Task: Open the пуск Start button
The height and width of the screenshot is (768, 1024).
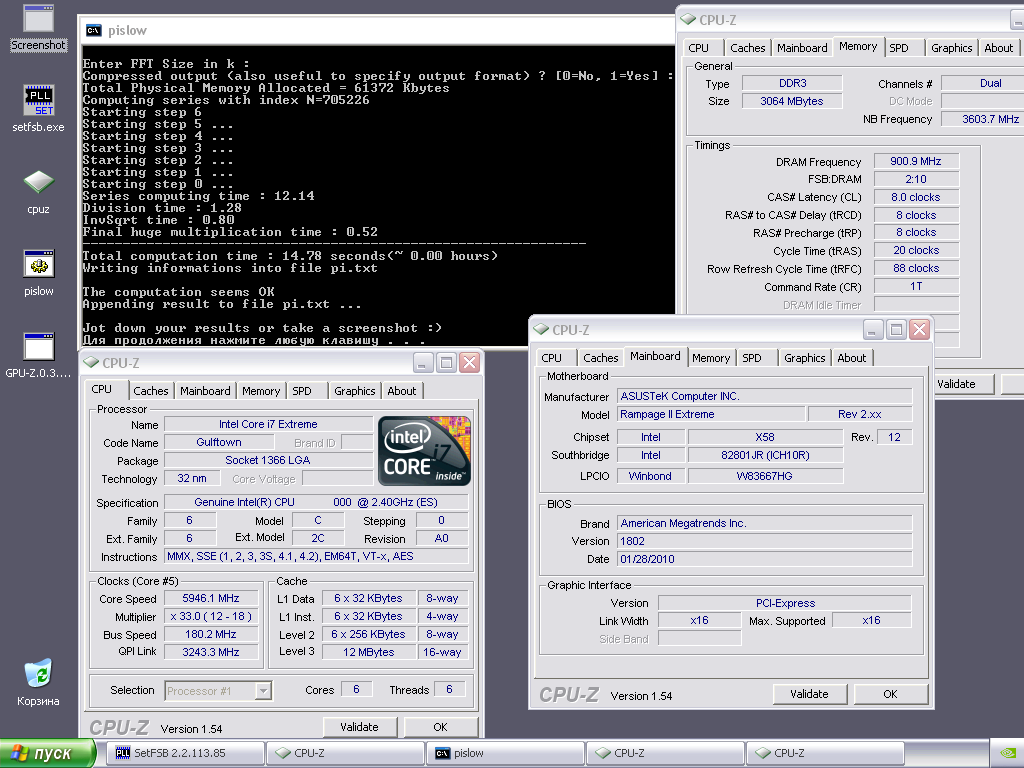Action: pyautogui.click(x=48, y=753)
